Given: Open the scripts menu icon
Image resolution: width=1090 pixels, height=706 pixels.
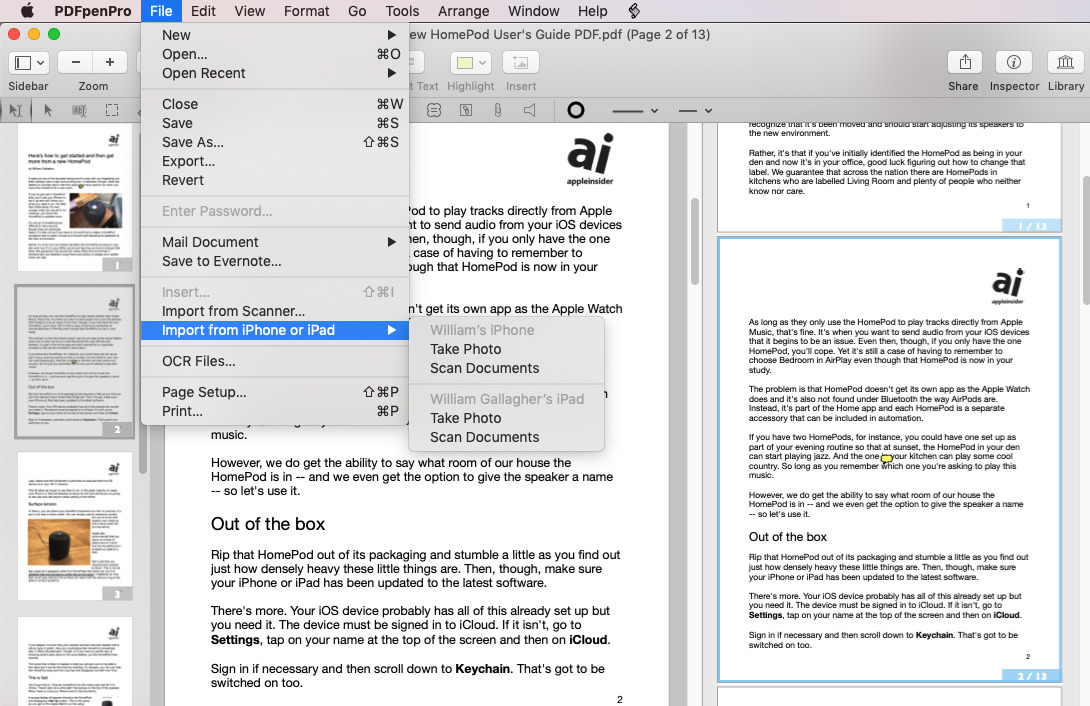Looking at the screenshot, I should coord(633,11).
